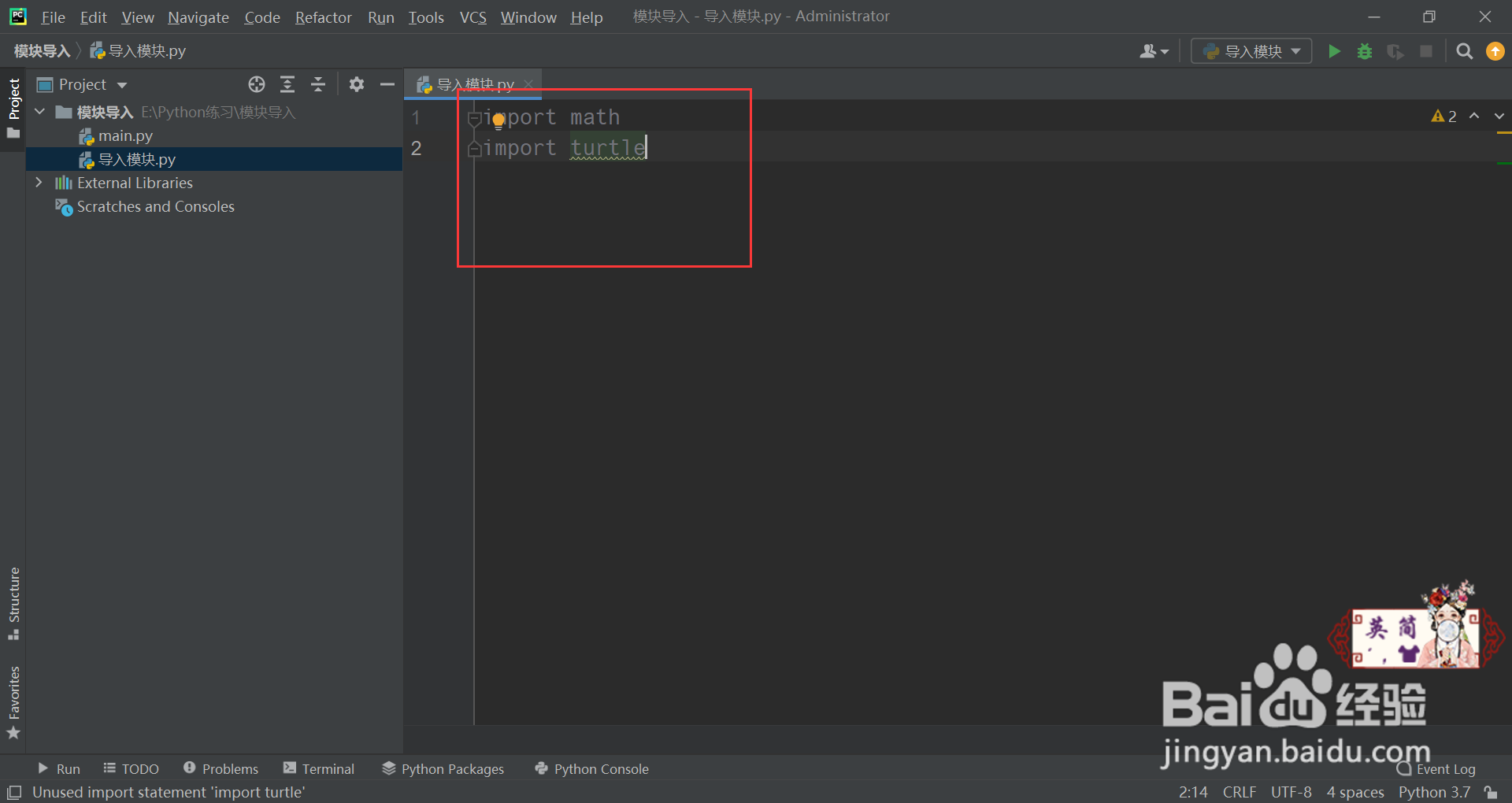Toggle tool window quick access icon
Viewport: 1512px width, 803px height.
(14, 792)
